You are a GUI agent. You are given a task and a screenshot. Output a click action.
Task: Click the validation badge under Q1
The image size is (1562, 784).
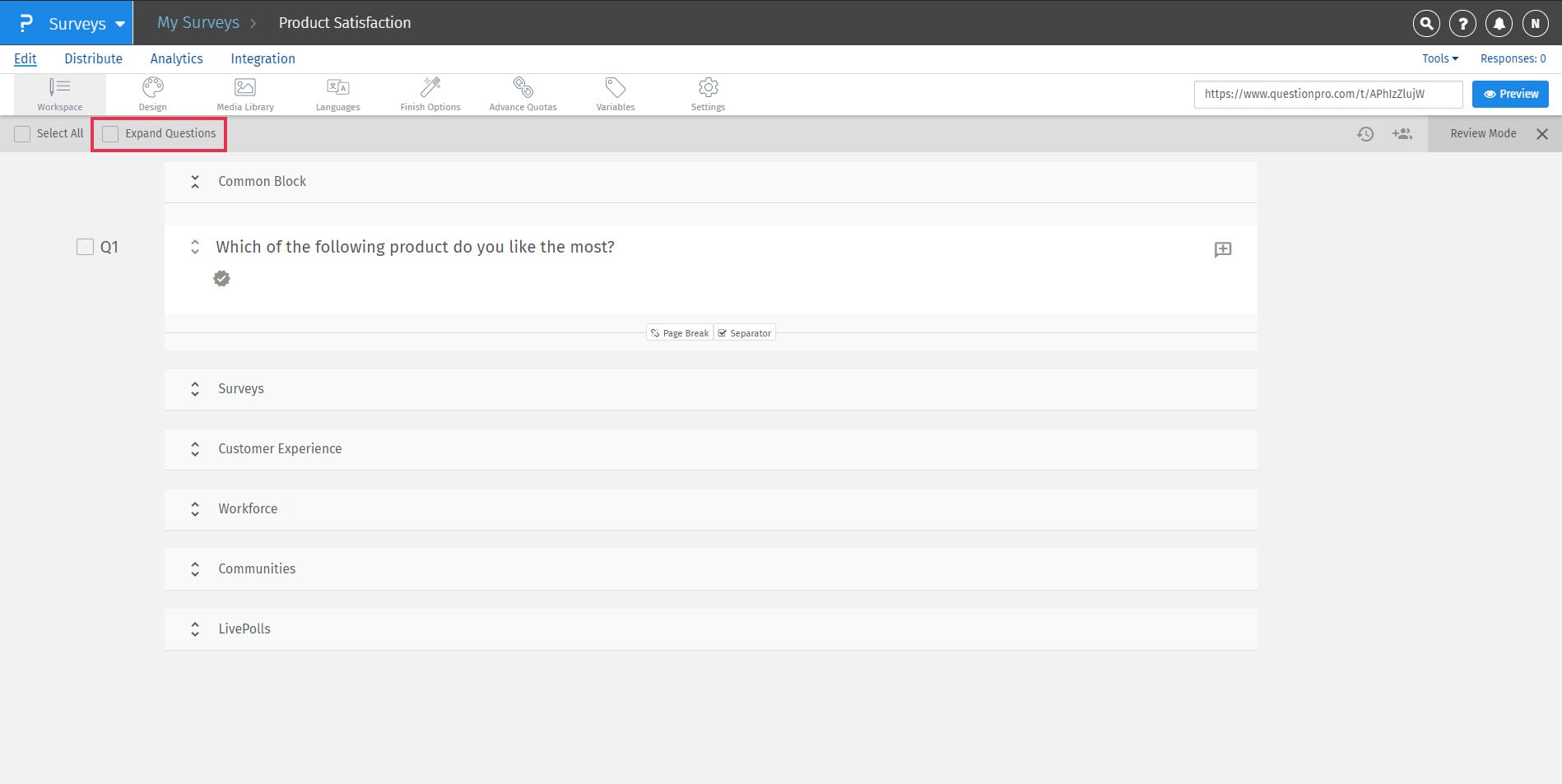point(221,279)
